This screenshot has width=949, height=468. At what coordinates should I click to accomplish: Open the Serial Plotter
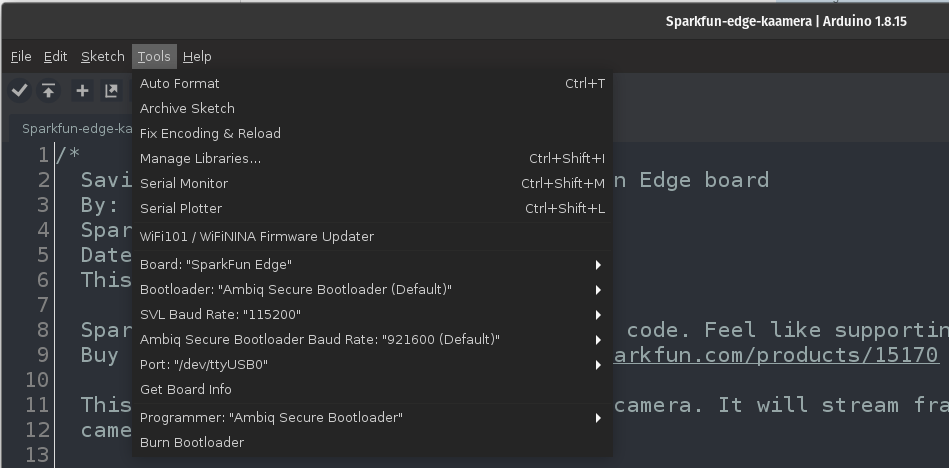(181, 209)
